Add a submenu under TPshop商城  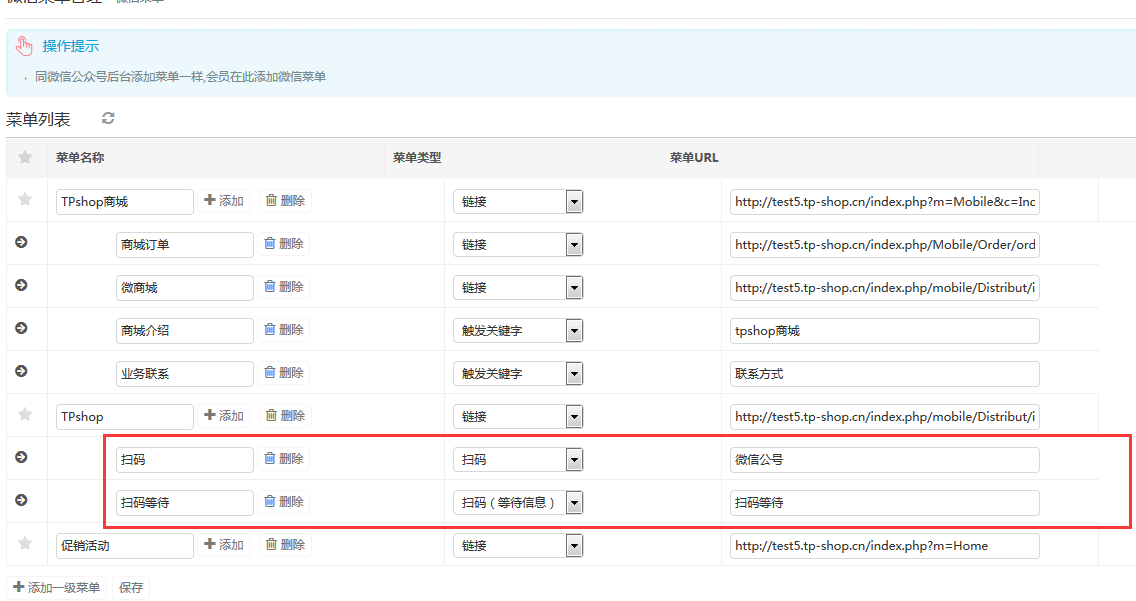(x=224, y=201)
